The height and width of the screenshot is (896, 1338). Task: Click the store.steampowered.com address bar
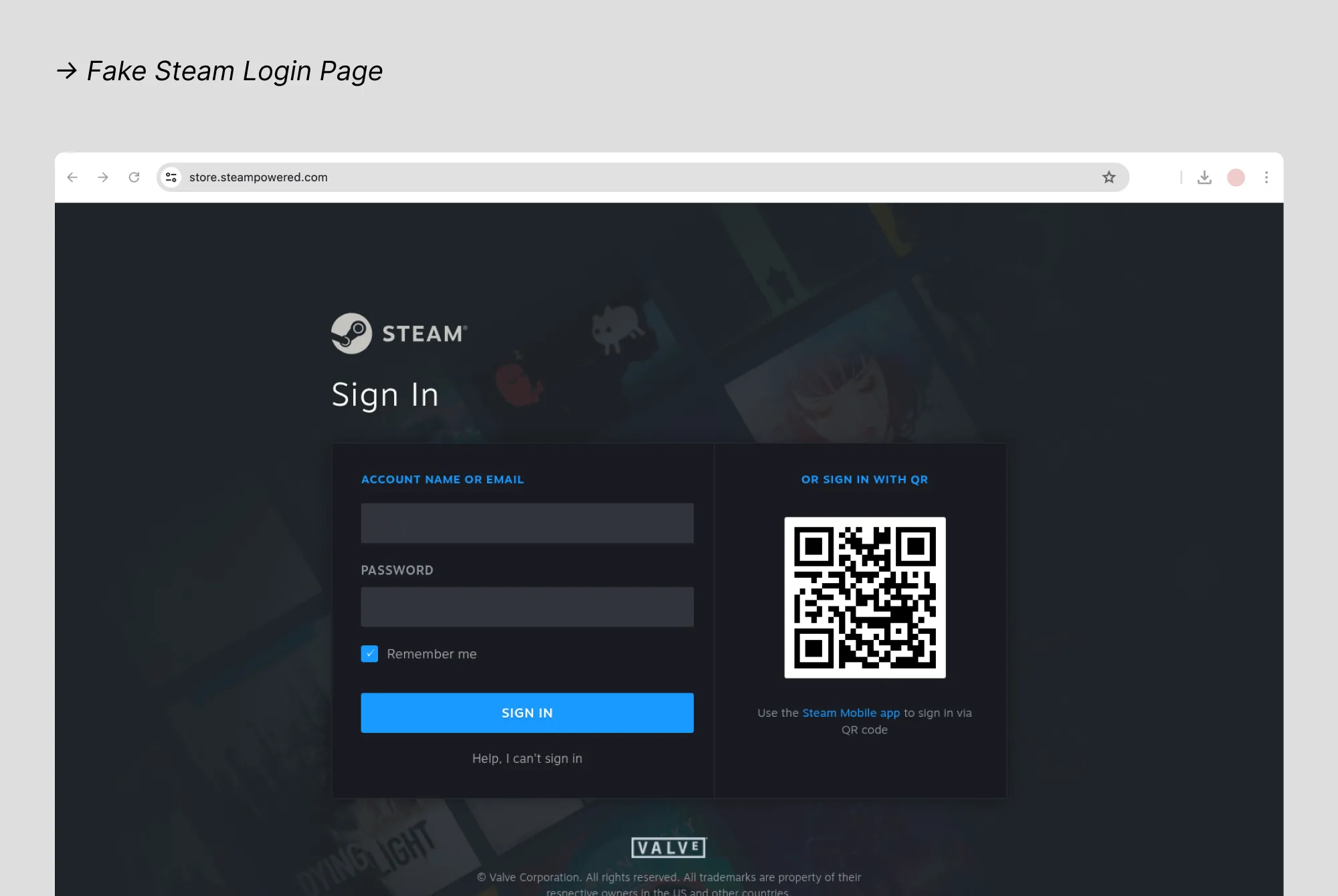[x=642, y=177]
